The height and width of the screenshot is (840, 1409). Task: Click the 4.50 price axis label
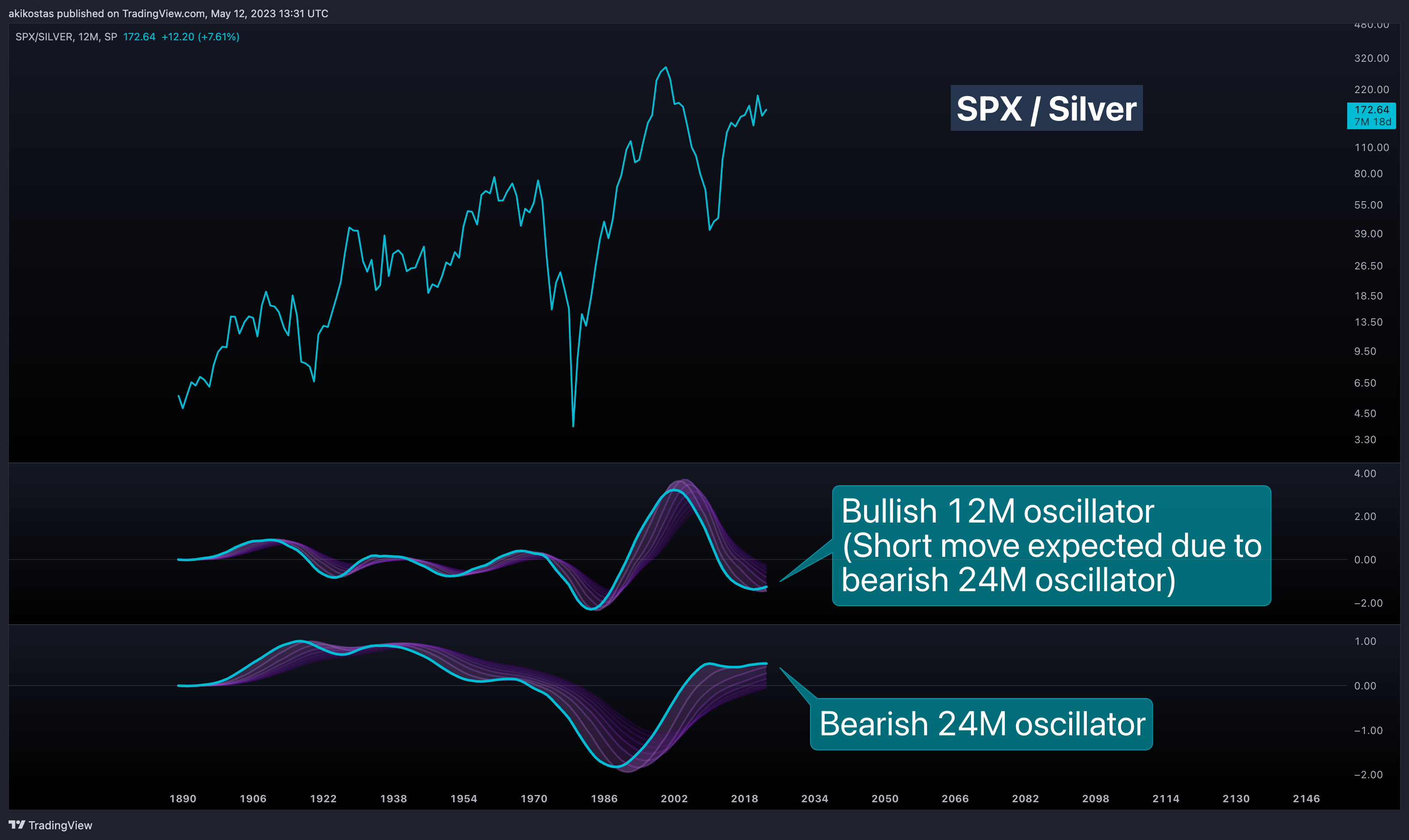[x=1365, y=414]
